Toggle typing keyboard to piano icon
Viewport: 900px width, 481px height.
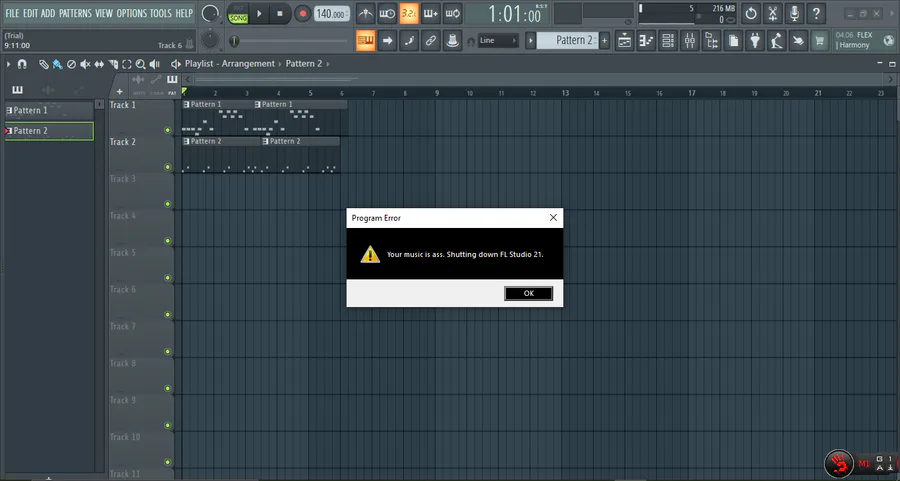click(x=365, y=40)
